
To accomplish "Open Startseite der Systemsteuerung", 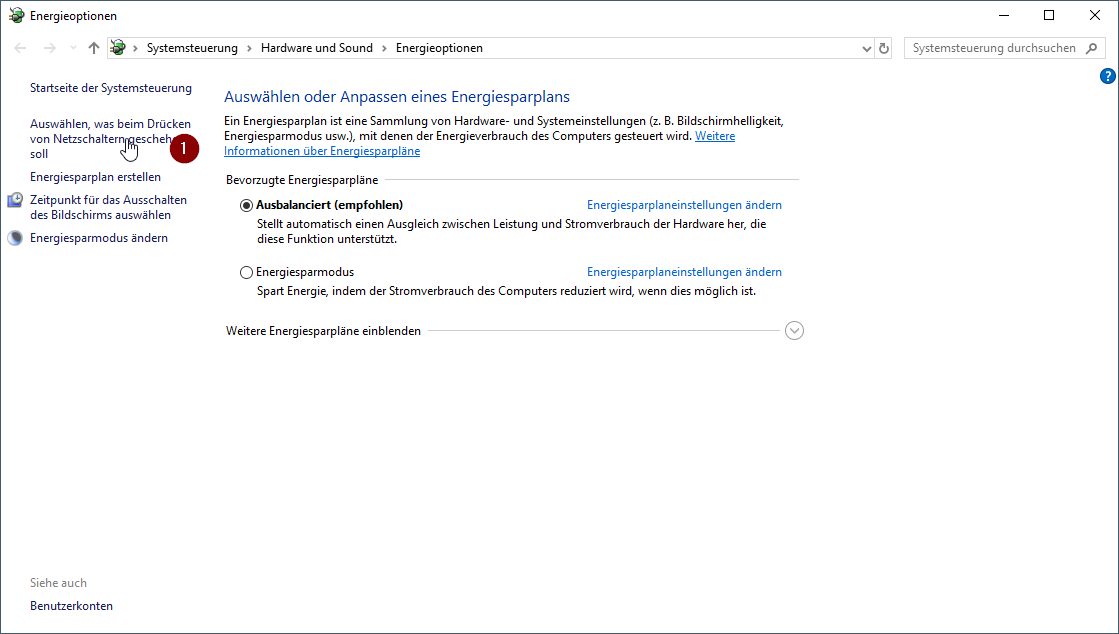I will (x=111, y=88).
